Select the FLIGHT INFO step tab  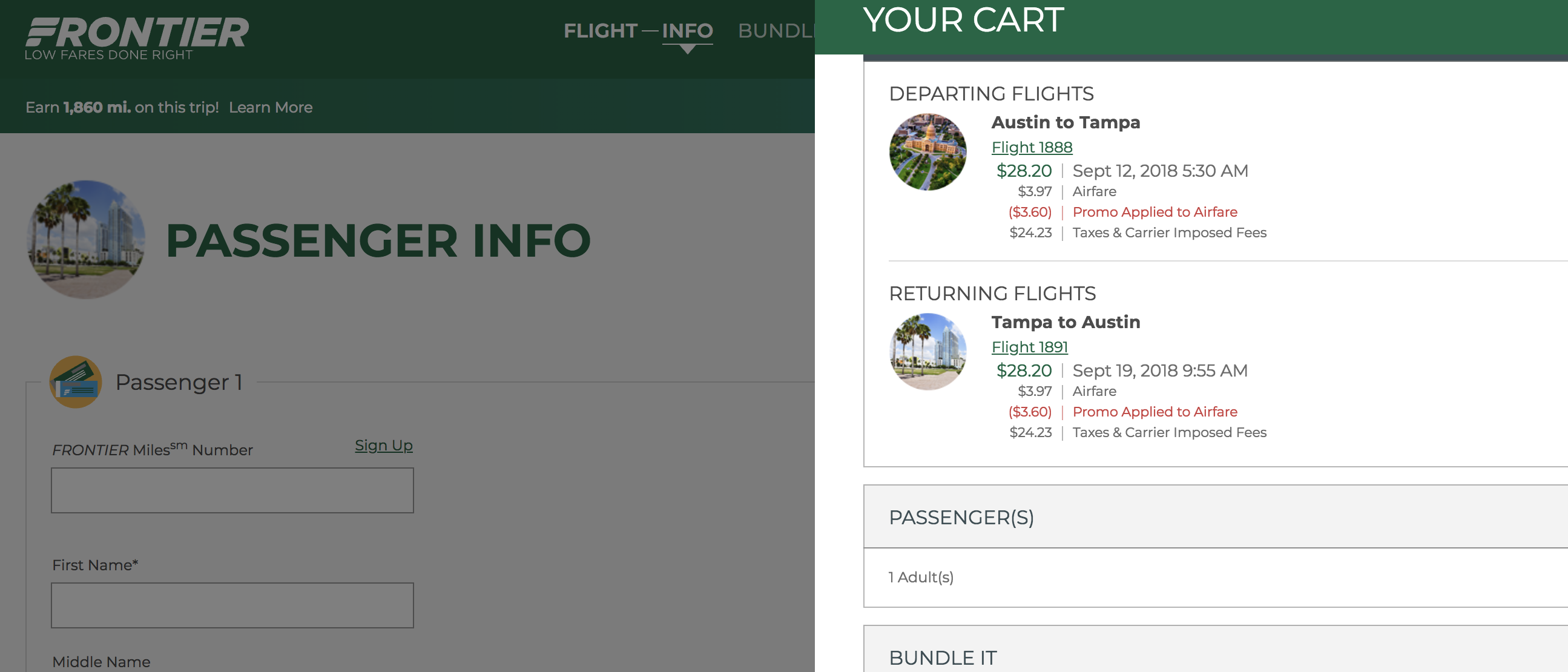coord(638,30)
